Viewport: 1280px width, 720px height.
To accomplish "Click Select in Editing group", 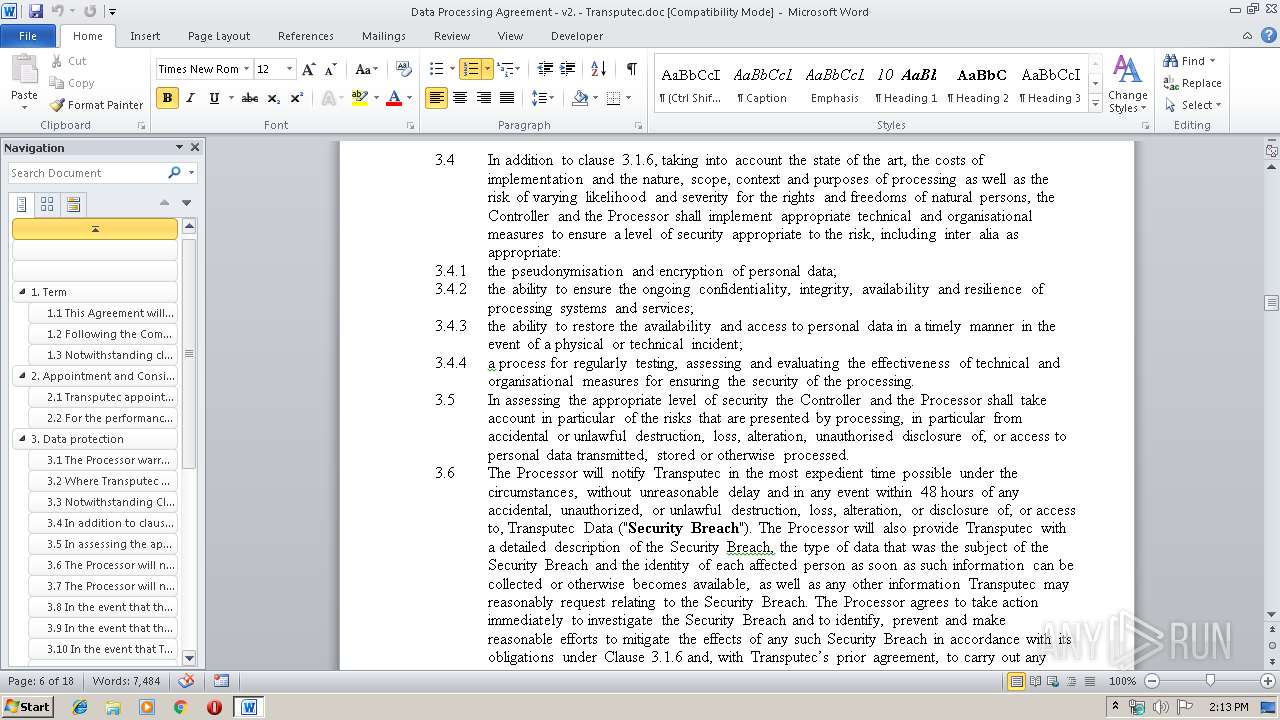I will [1193, 105].
